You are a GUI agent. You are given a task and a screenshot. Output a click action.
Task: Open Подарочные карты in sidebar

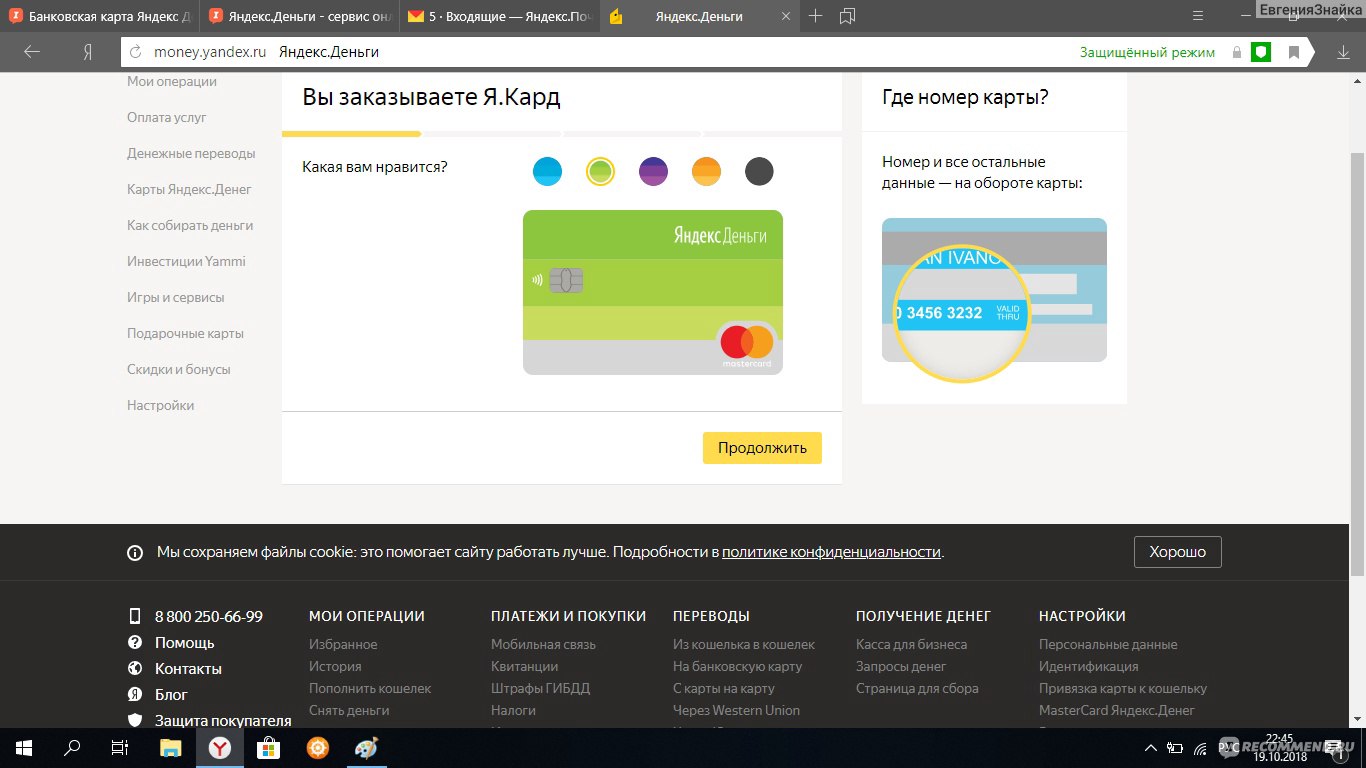click(185, 333)
